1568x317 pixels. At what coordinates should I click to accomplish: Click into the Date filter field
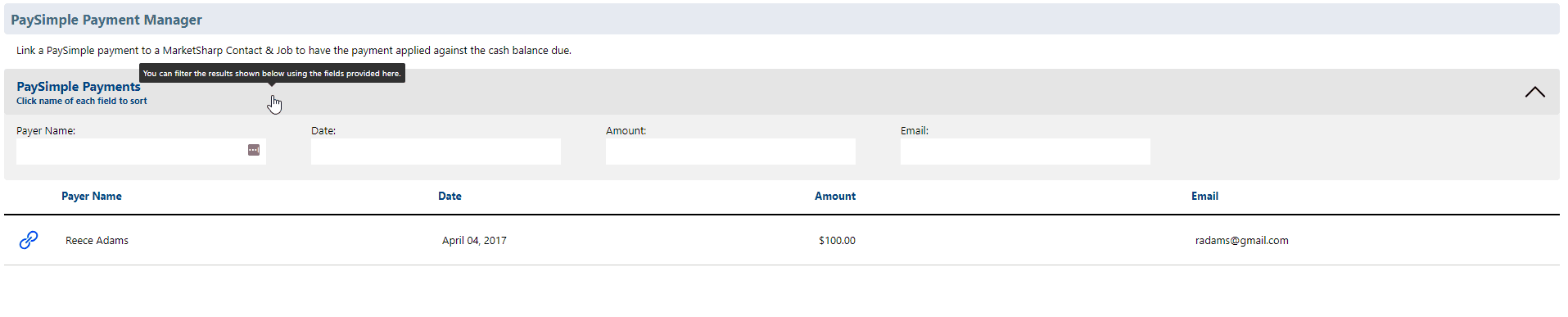pyautogui.click(x=436, y=152)
